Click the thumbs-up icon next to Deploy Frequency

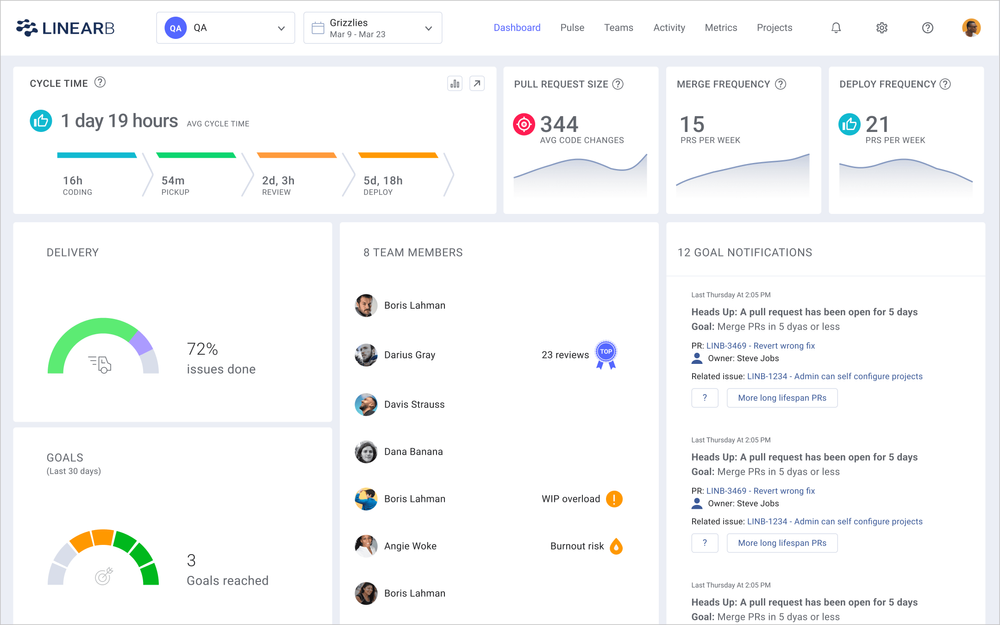(849, 125)
